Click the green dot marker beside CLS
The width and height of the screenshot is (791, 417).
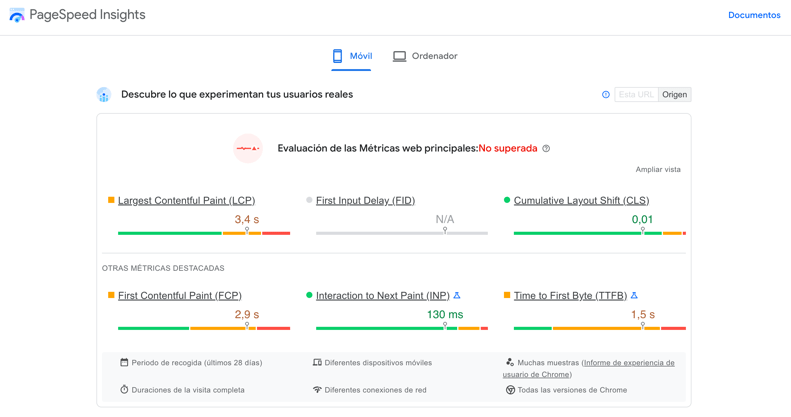pos(507,200)
